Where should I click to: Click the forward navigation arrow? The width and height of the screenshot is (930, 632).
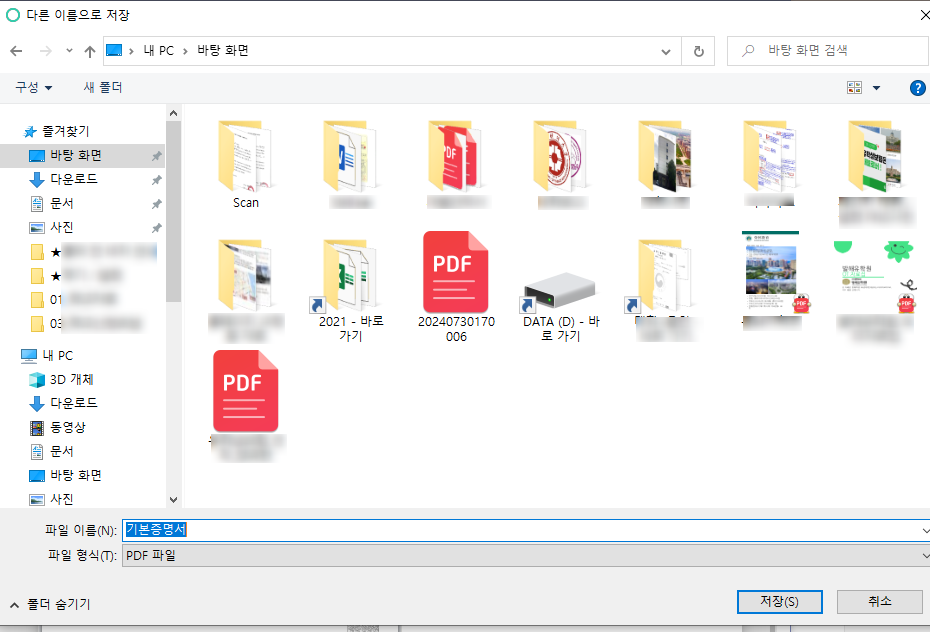46,51
